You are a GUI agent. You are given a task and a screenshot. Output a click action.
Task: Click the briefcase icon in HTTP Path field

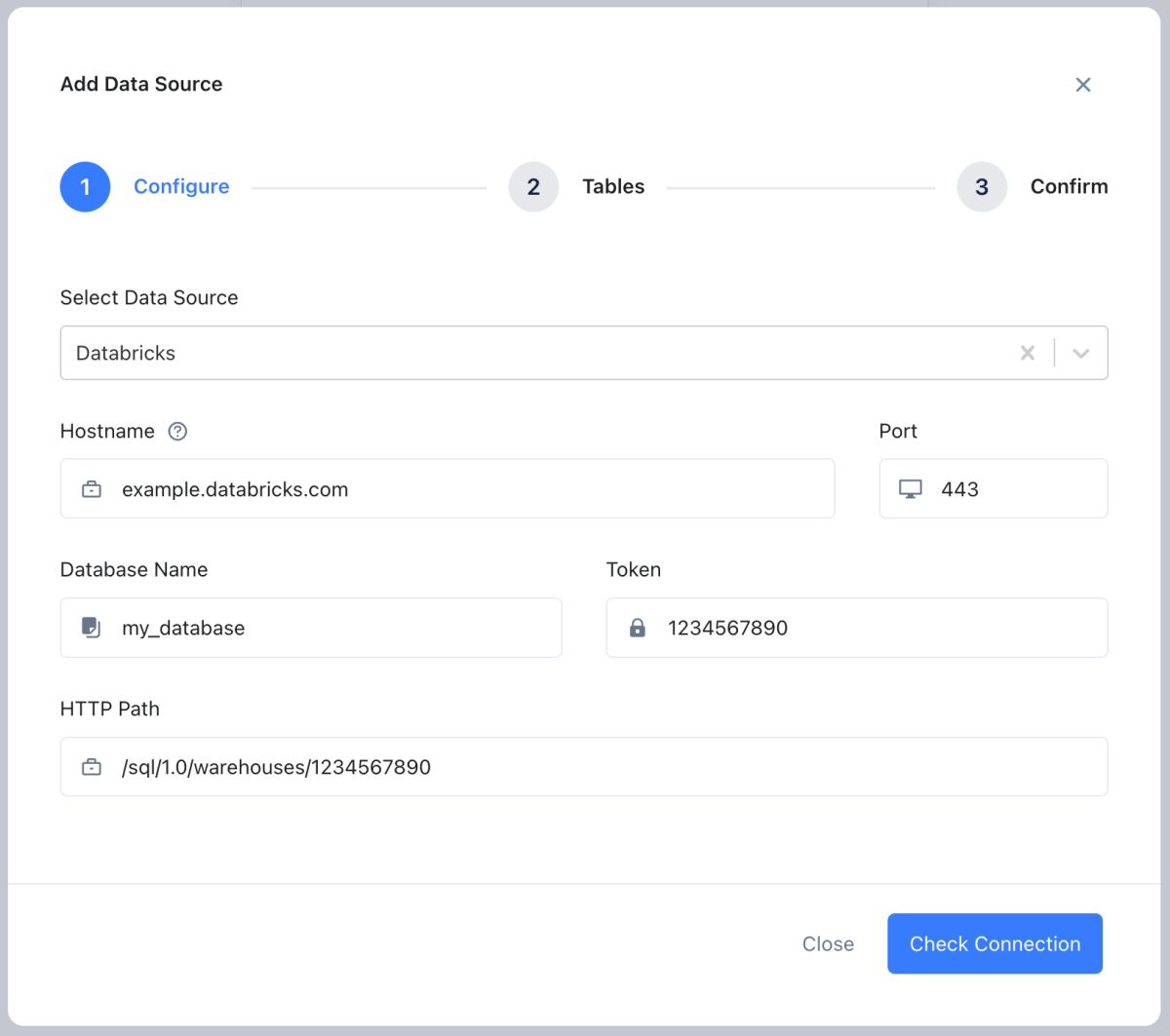pyautogui.click(x=92, y=767)
